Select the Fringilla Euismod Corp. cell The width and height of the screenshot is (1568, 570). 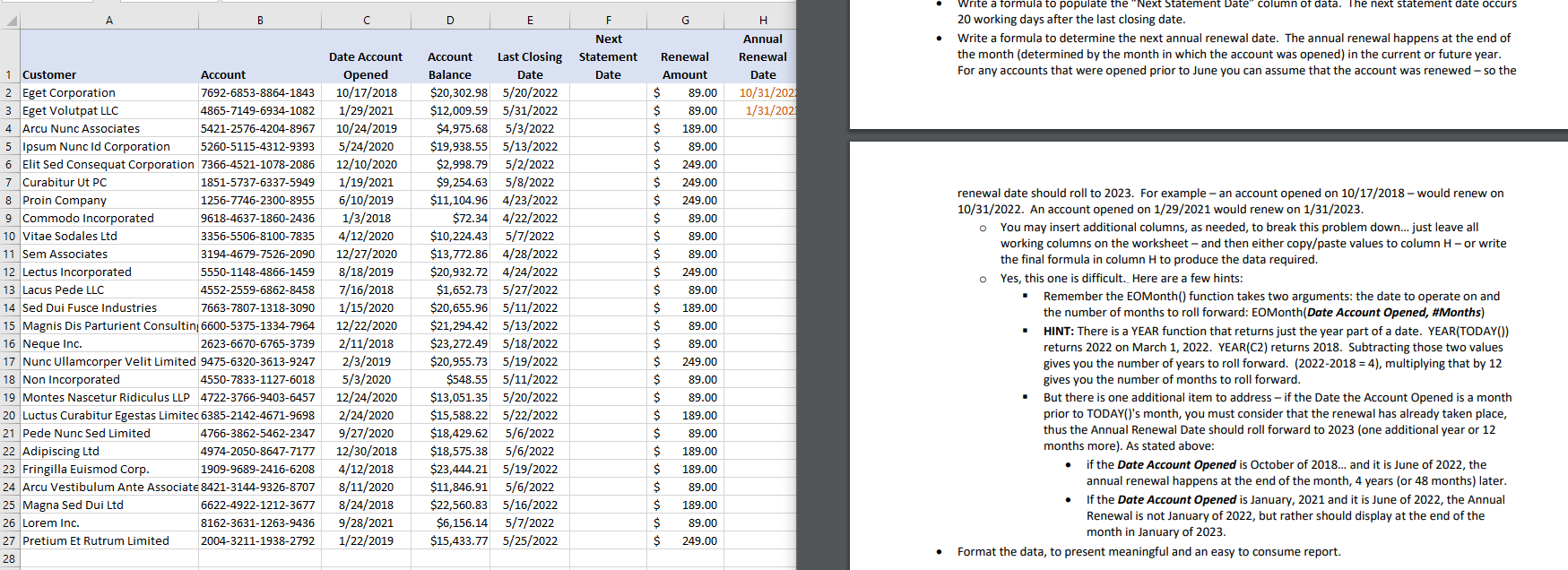tap(109, 469)
